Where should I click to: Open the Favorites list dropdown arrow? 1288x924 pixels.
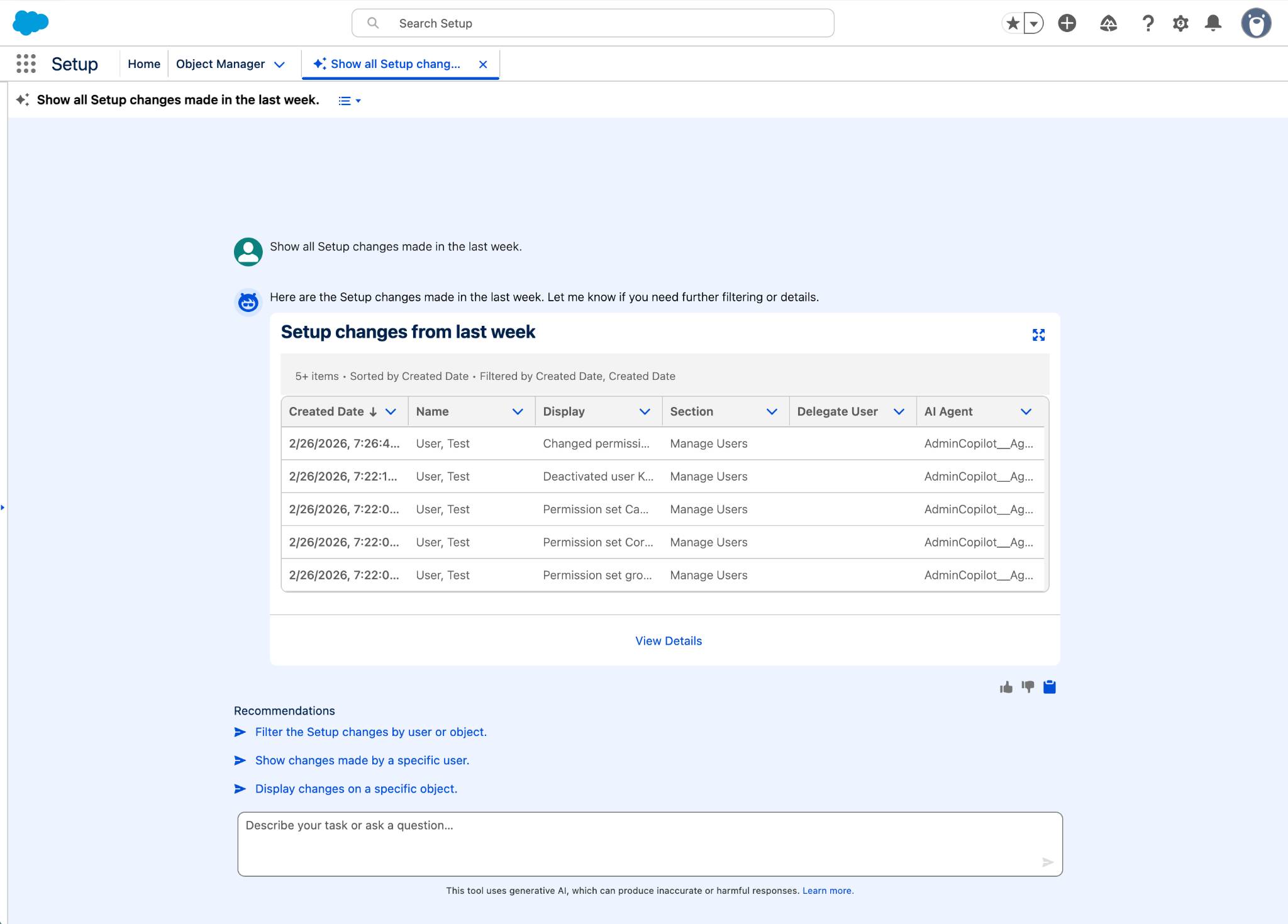[x=1033, y=23]
